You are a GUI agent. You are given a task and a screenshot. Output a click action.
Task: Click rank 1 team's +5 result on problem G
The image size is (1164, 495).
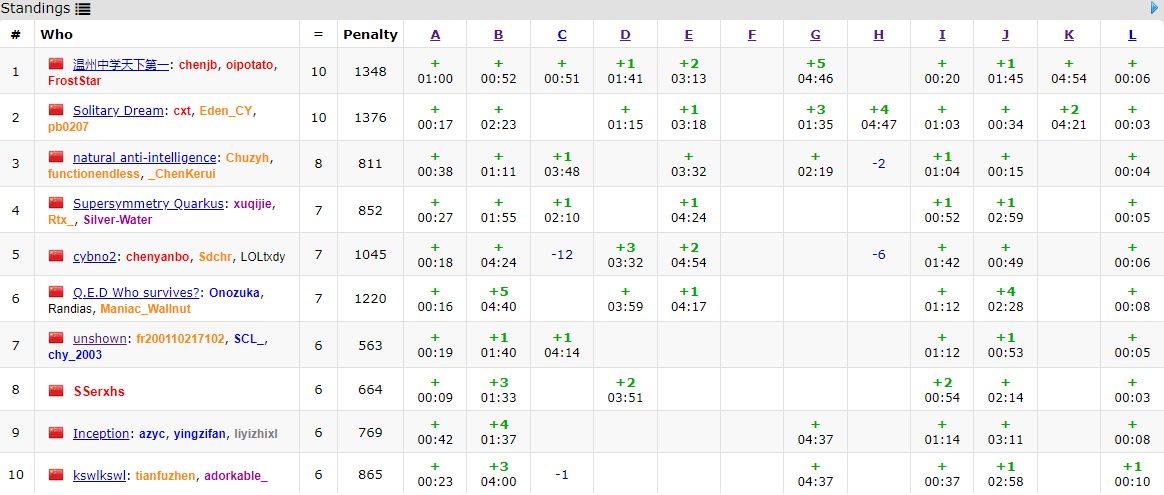[x=815, y=63]
